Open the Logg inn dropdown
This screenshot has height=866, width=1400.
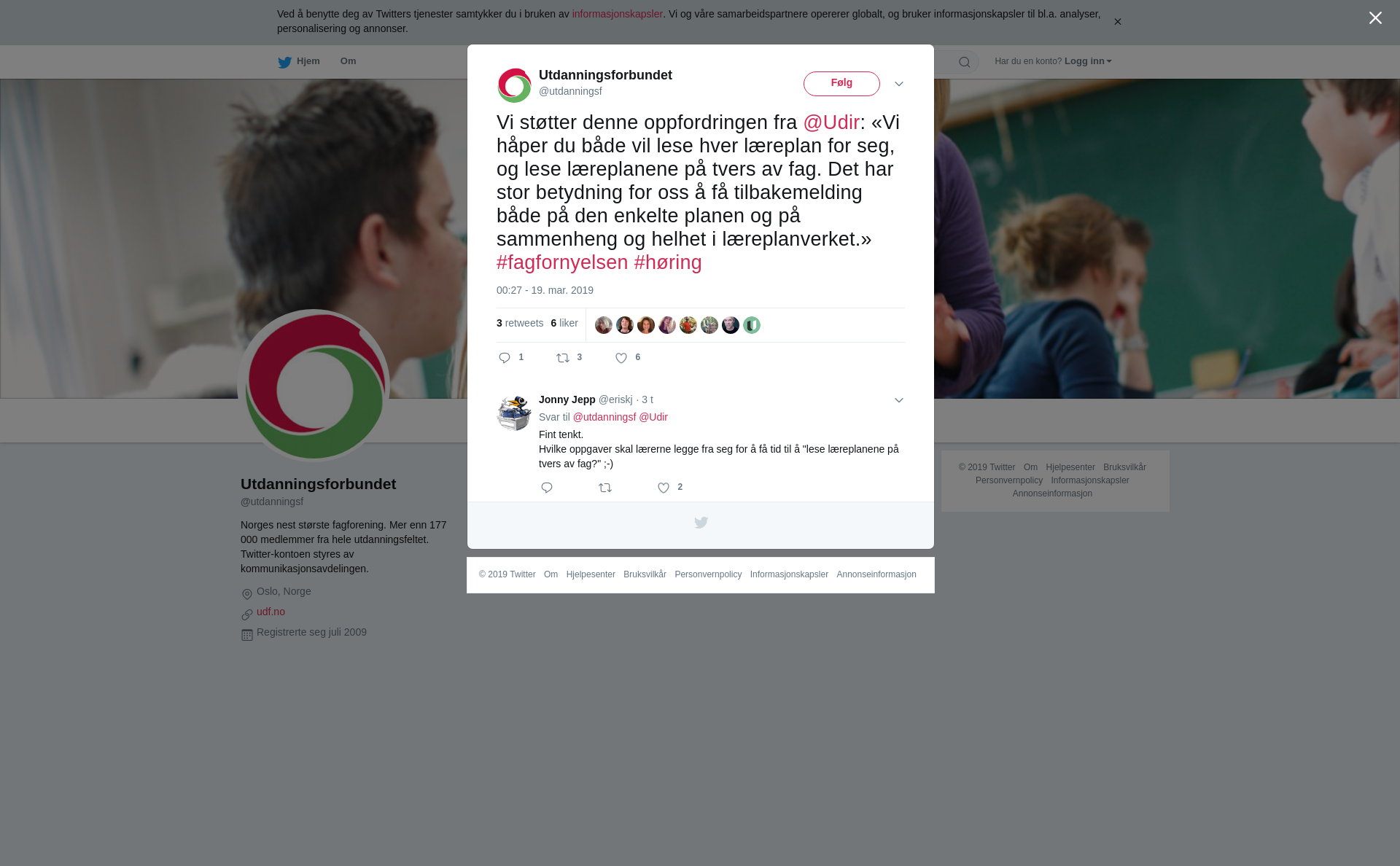(x=1088, y=61)
